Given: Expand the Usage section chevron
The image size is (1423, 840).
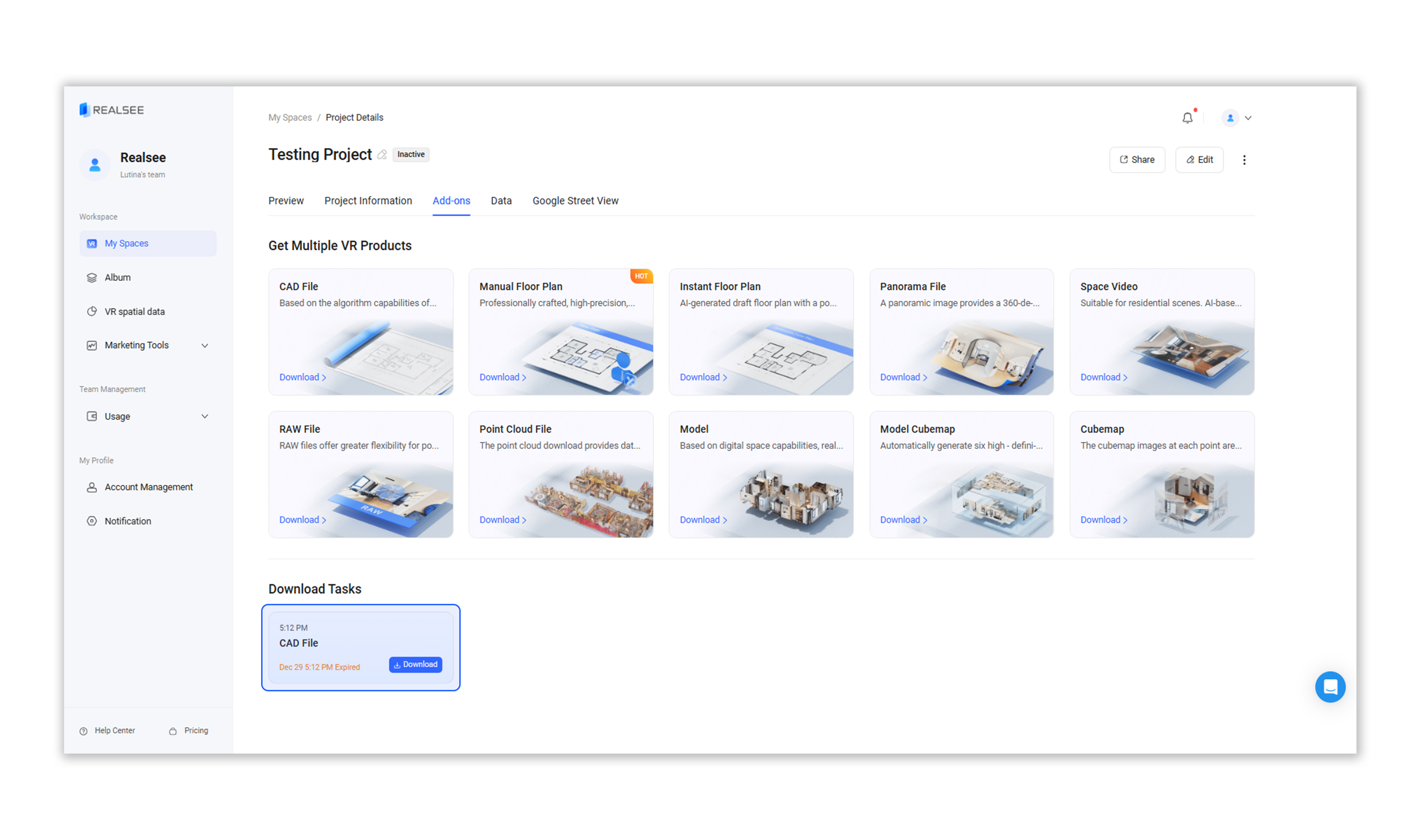Looking at the screenshot, I should point(205,416).
